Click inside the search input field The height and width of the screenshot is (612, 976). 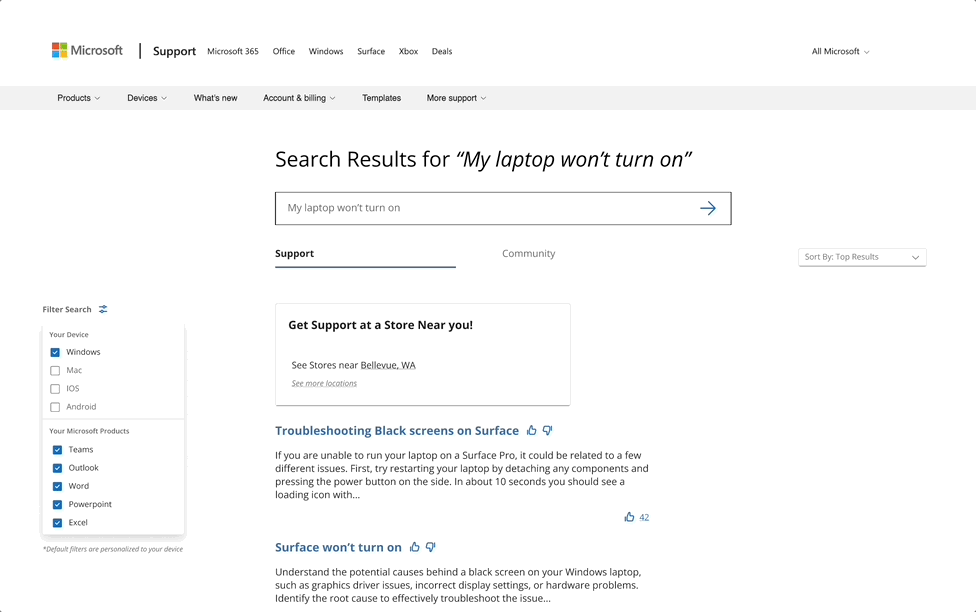(450, 208)
